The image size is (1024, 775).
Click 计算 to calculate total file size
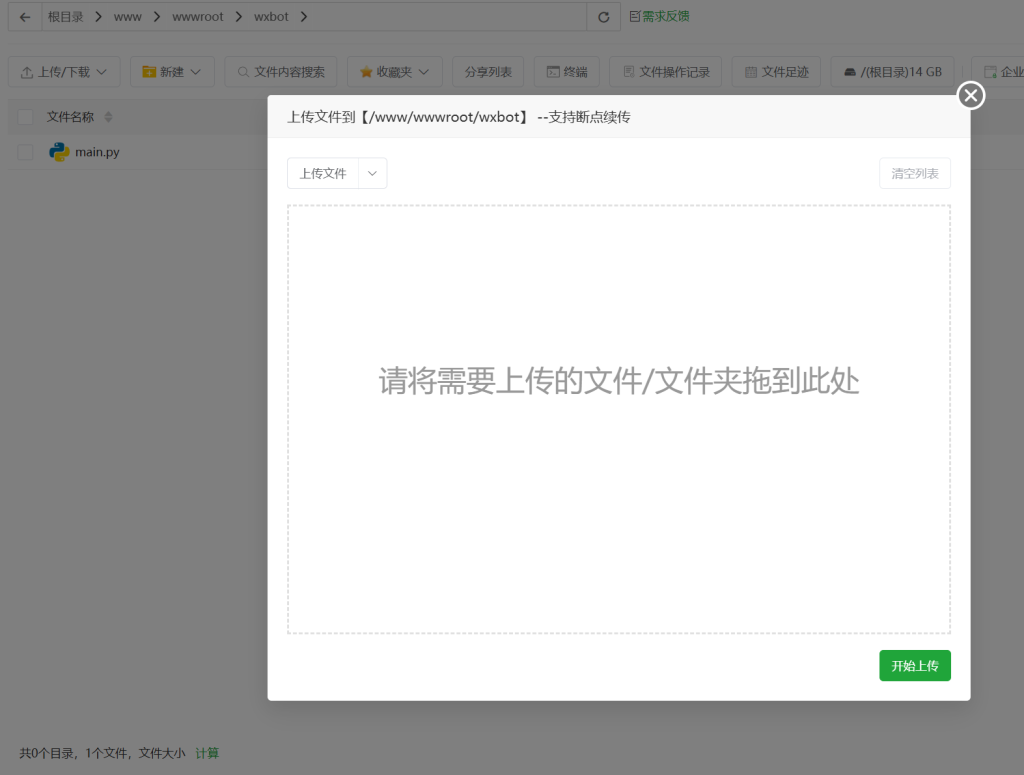point(206,753)
